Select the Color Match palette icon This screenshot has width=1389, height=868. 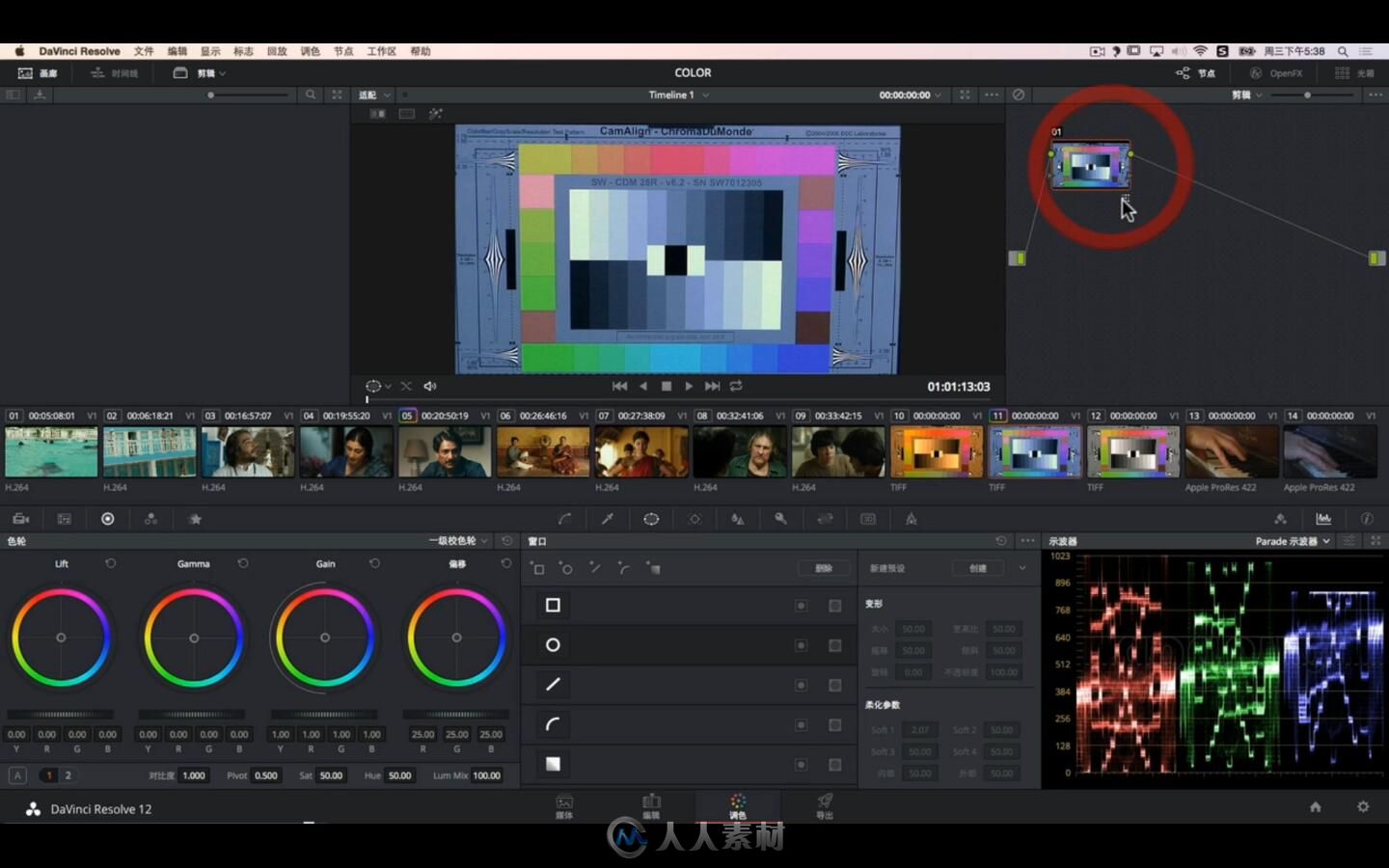(65, 519)
